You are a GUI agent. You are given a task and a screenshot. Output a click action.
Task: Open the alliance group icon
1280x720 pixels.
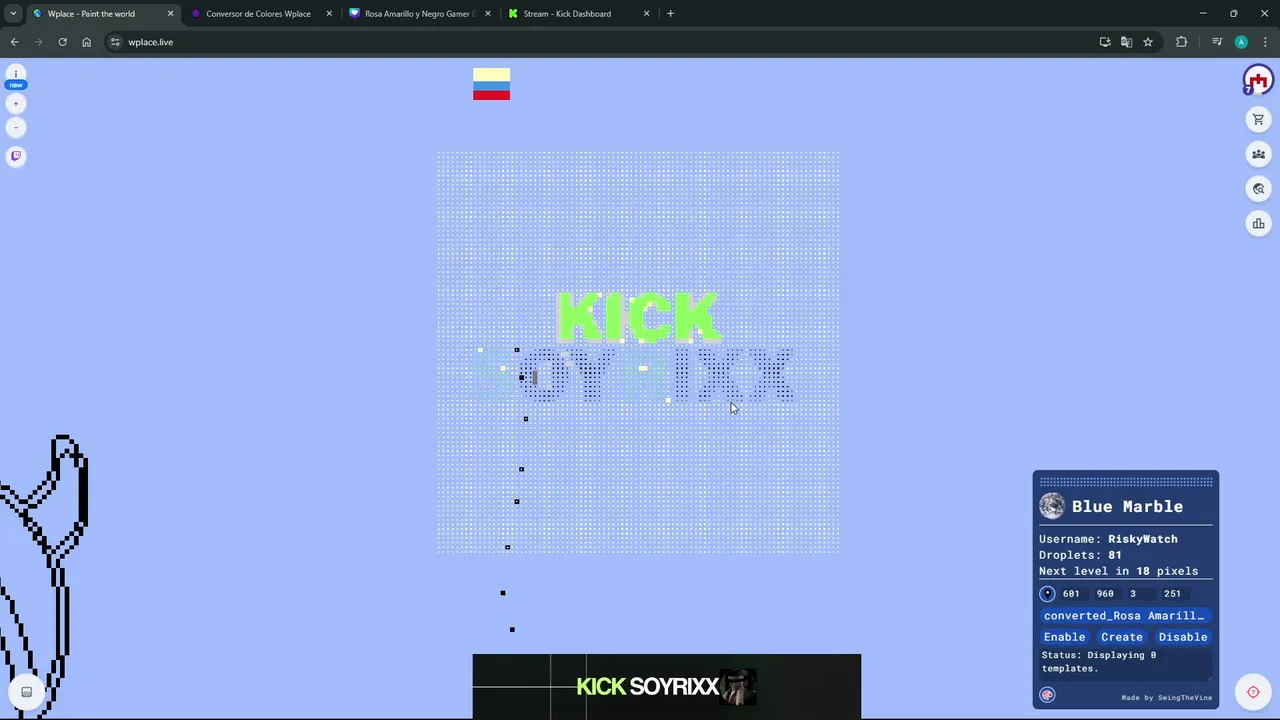[x=1259, y=154]
